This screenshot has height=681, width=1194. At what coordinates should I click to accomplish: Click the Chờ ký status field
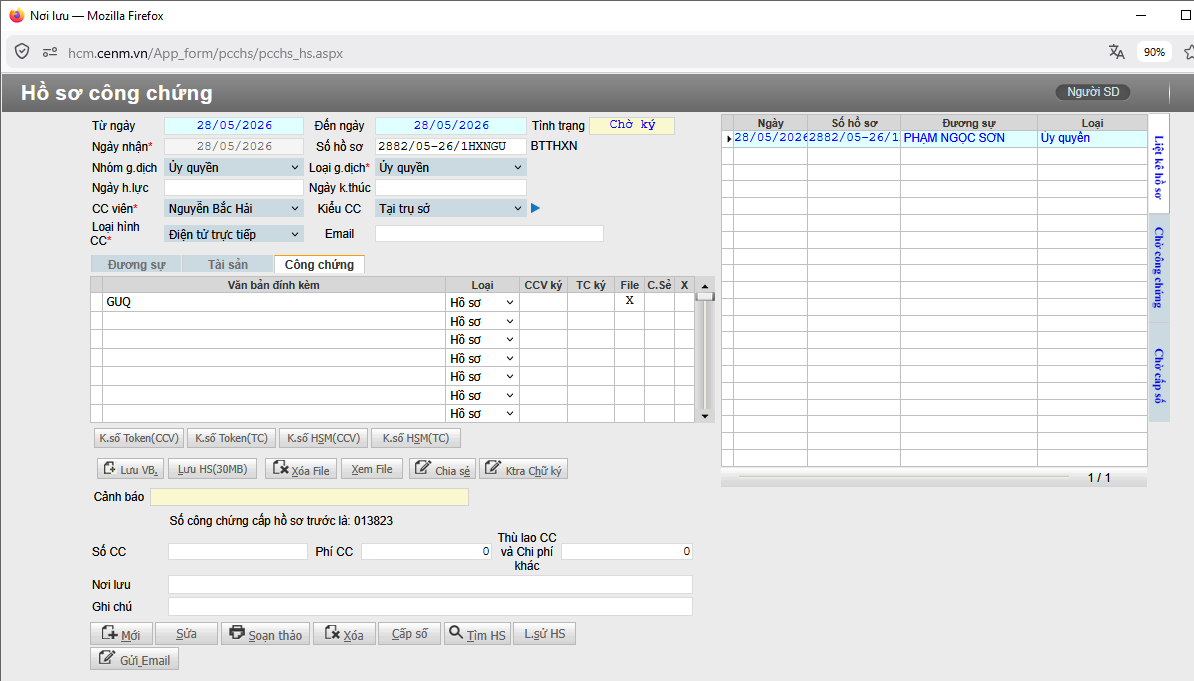[632, 125]
